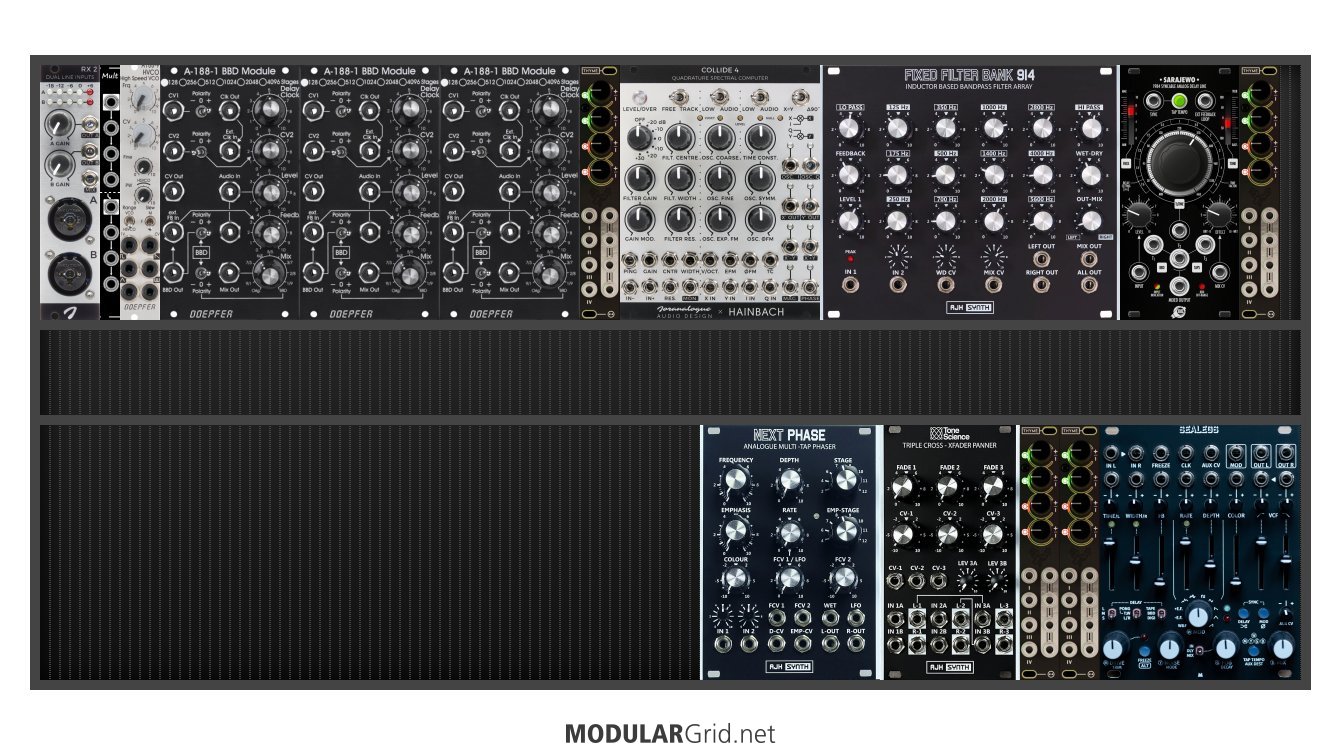Image resolution: width=1341 pixels, height=755 pixels.
Task: Click Mix Out jack on middle A-188-1
Action: coord(370,272)
